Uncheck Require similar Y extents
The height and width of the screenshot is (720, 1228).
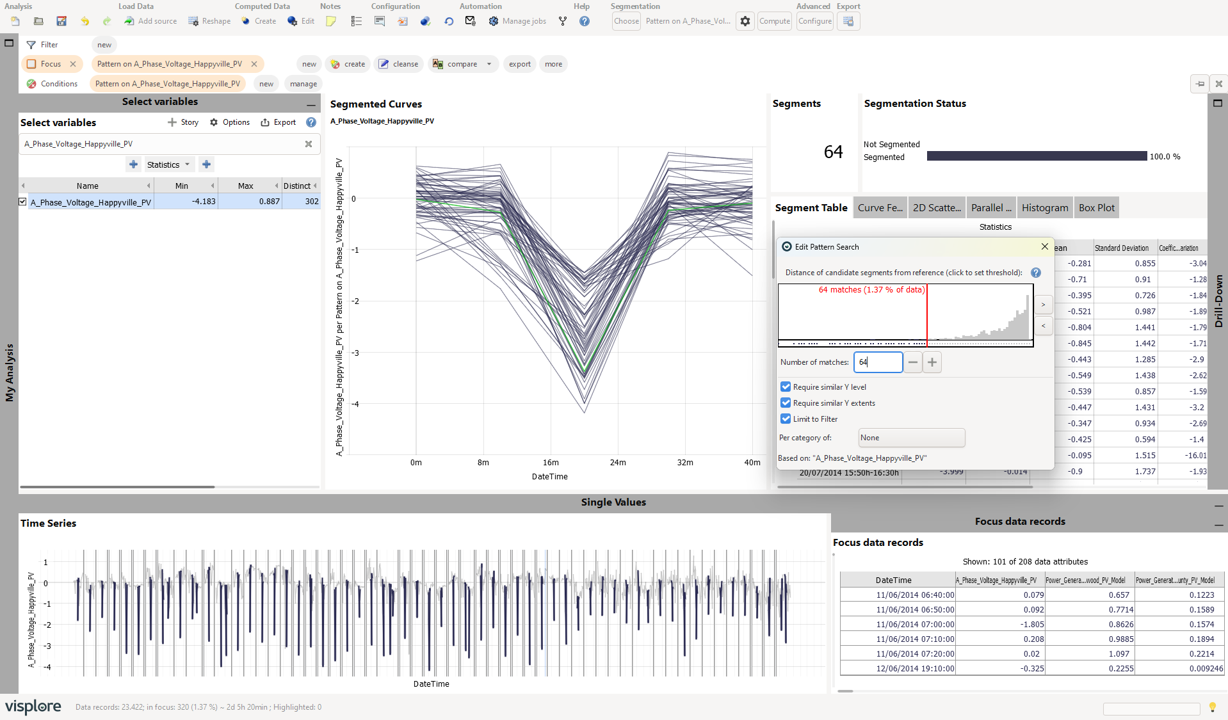tap(785, 403)
